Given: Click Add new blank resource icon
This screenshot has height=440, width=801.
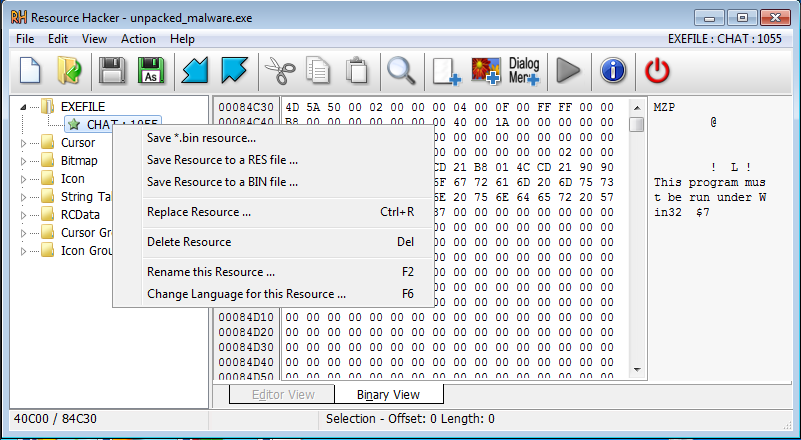Looking at the screenshot, I should (446, 71).
